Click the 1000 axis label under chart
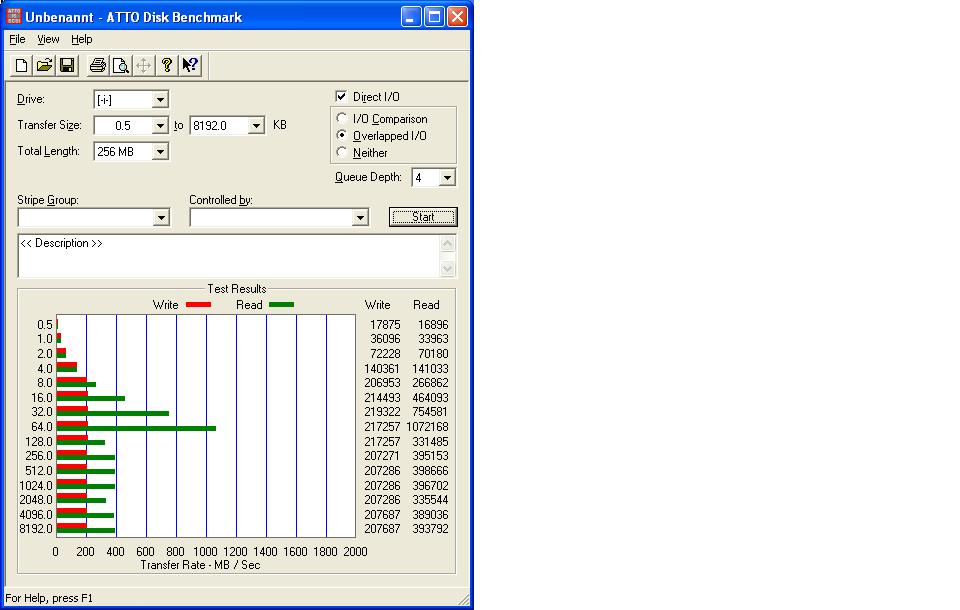Screen dimensions: 960x610 tap(205, 552)
